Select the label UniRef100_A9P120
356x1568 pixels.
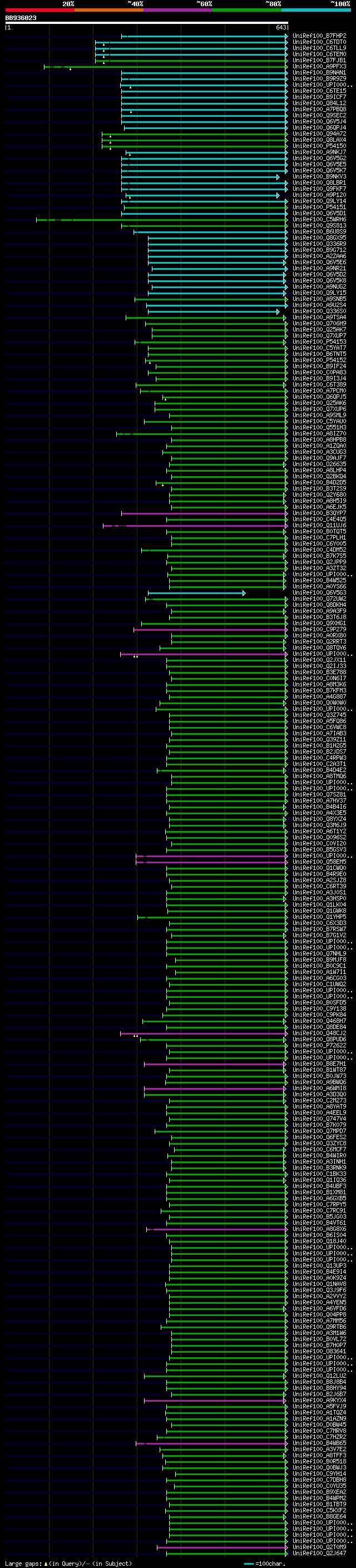coord(319,195)
